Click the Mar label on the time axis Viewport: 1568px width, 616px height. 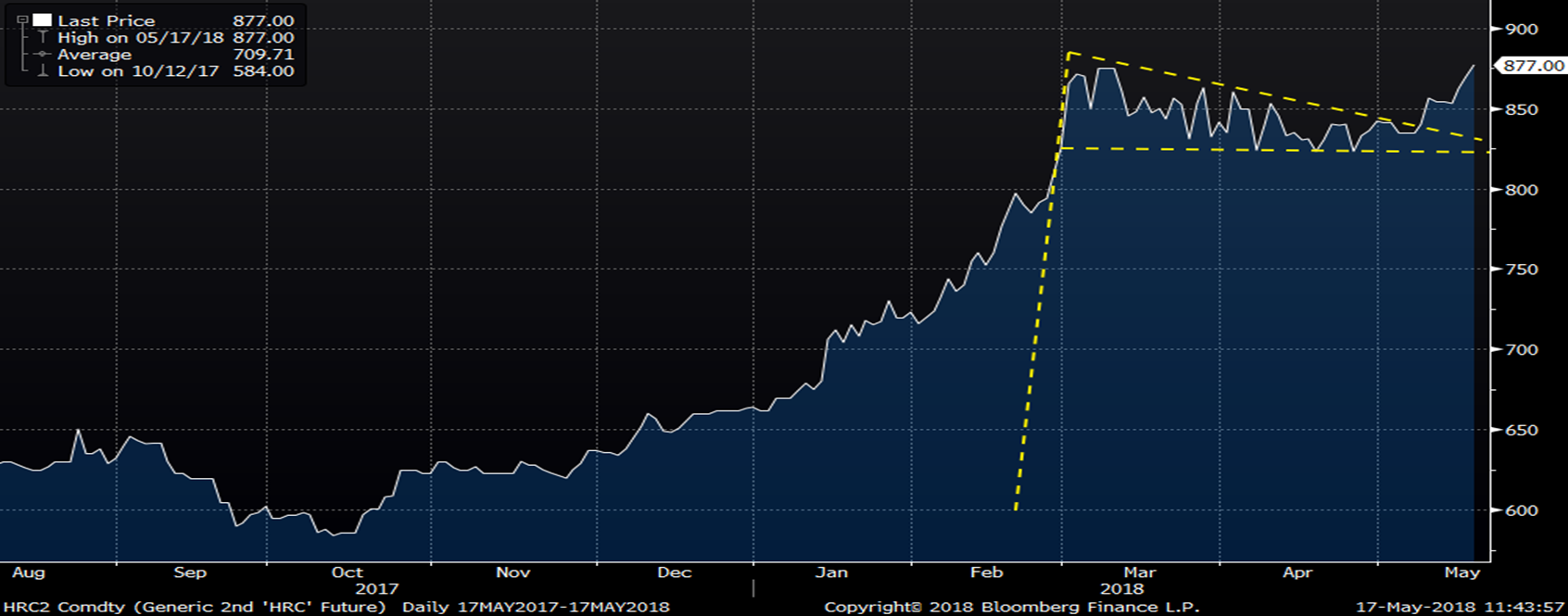(x=1139, y=572)
